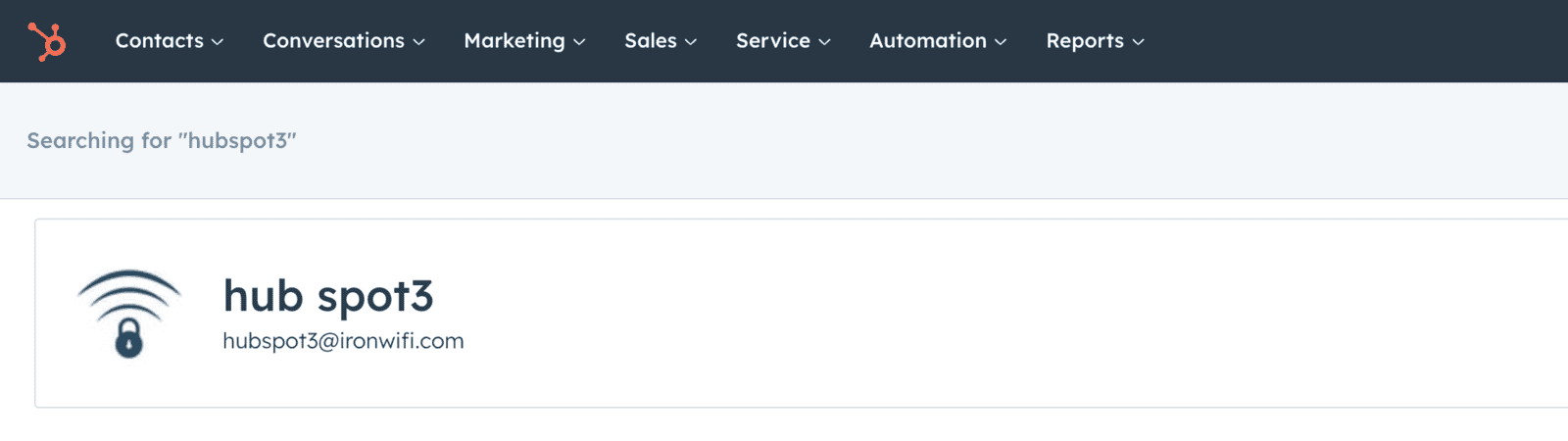Open the Service menu

pos(783,41)
